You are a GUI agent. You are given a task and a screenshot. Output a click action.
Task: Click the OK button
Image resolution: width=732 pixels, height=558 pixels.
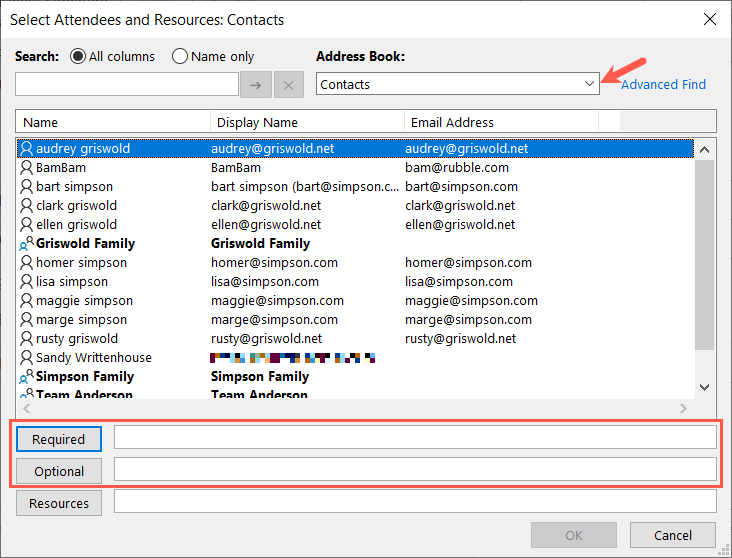point(574,535)
